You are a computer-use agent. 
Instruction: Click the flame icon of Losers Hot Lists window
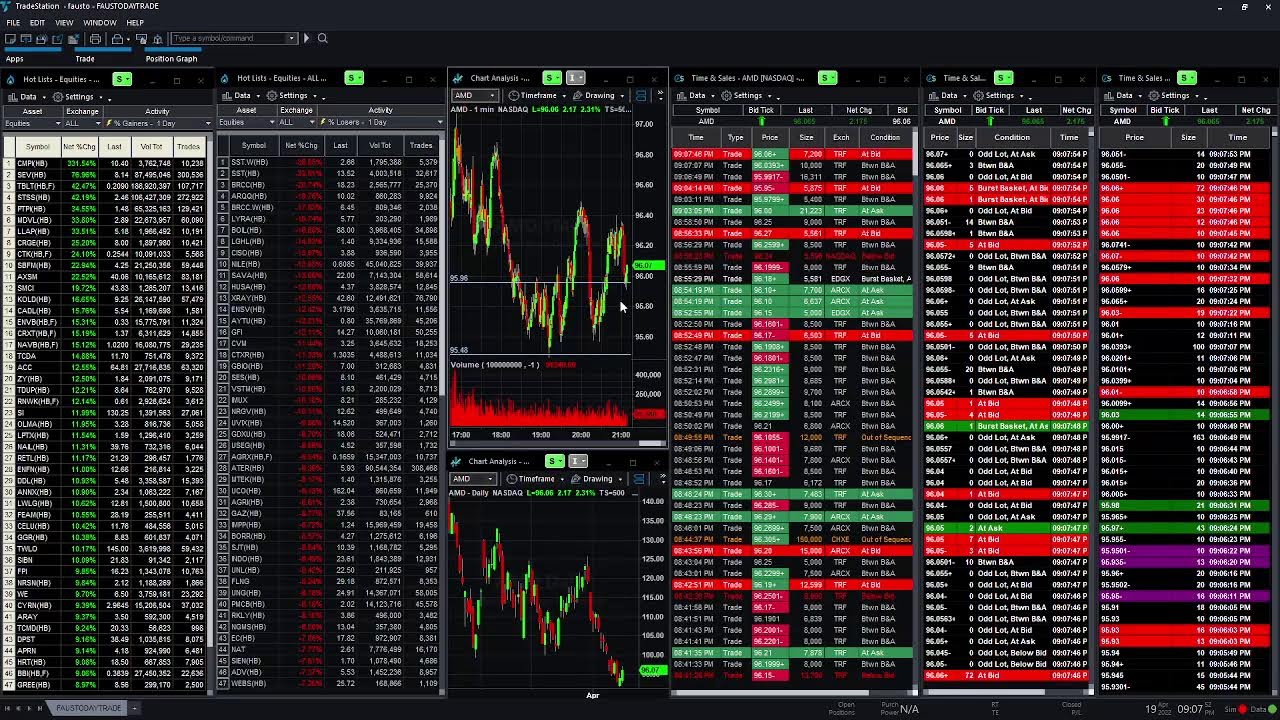(x=226, y=78)
